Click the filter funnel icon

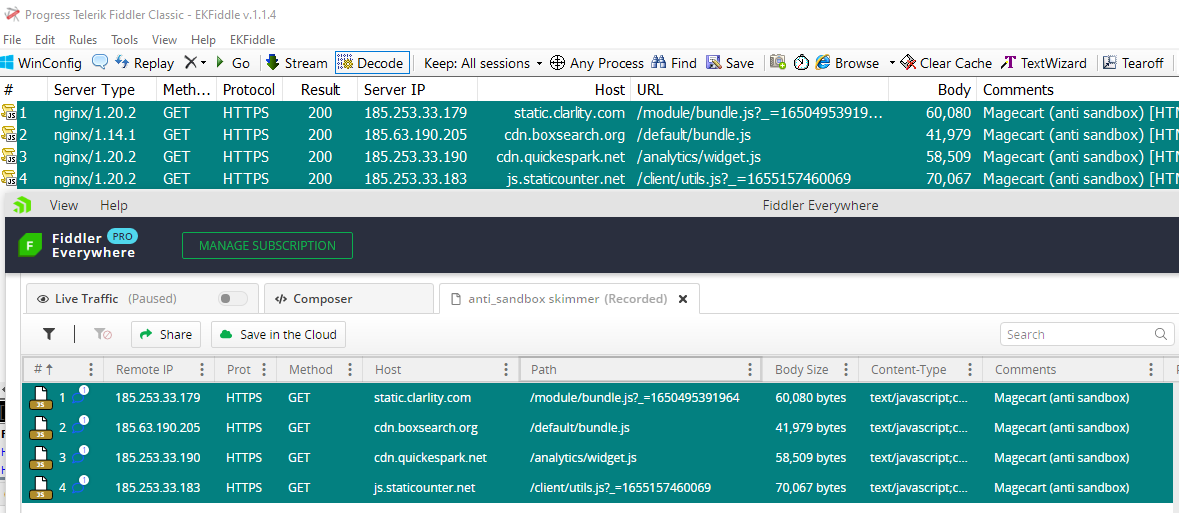pyautogui.click(x=49, y=334)
